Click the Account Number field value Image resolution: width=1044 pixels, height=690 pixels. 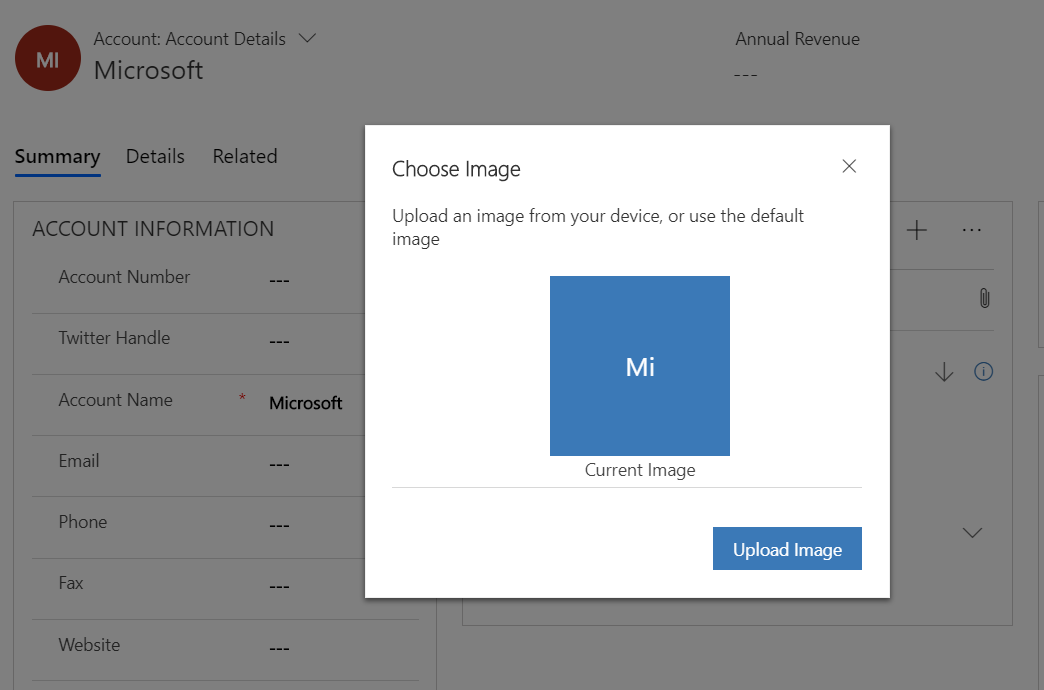279,280
